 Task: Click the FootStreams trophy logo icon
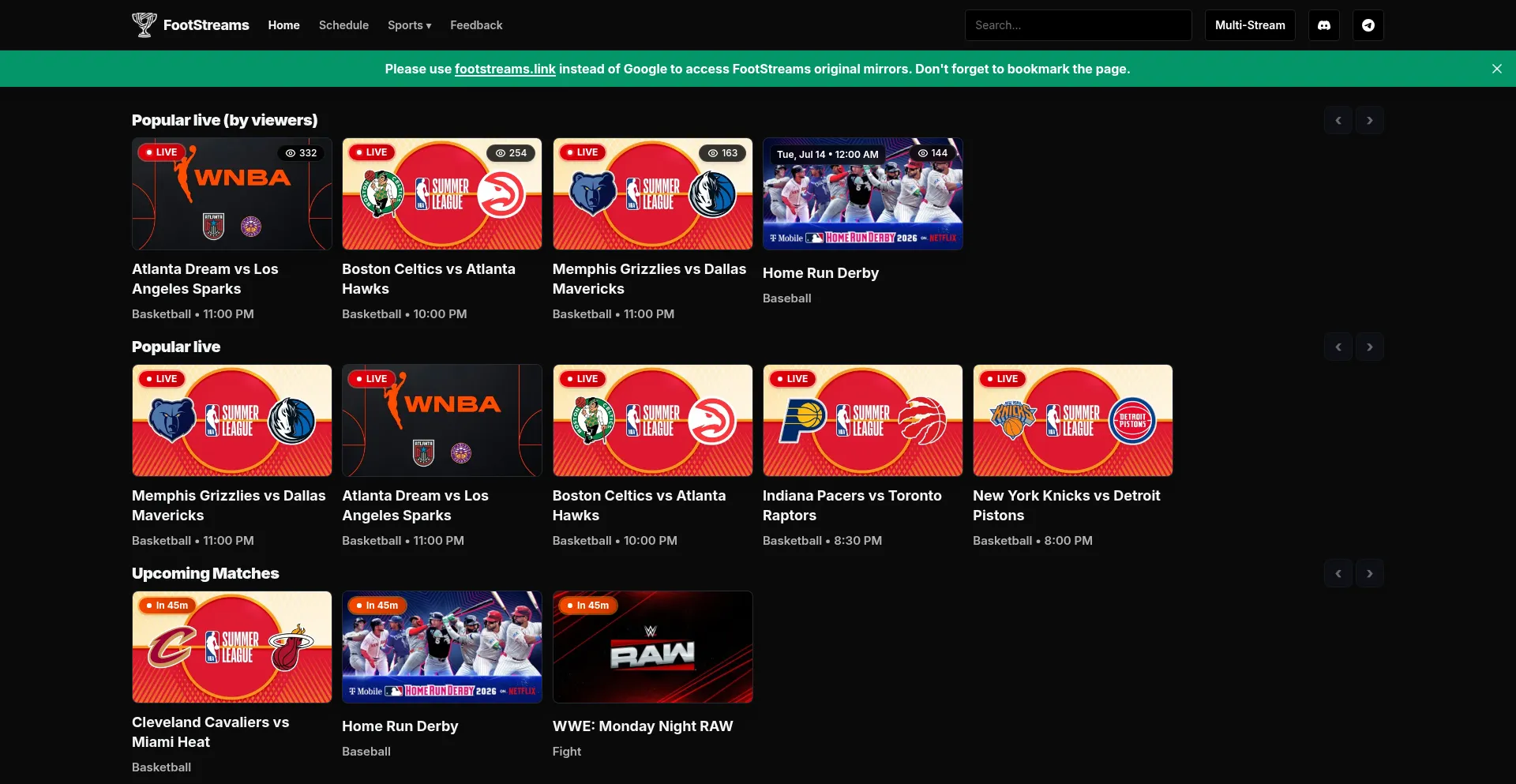[x=144, y=25]
